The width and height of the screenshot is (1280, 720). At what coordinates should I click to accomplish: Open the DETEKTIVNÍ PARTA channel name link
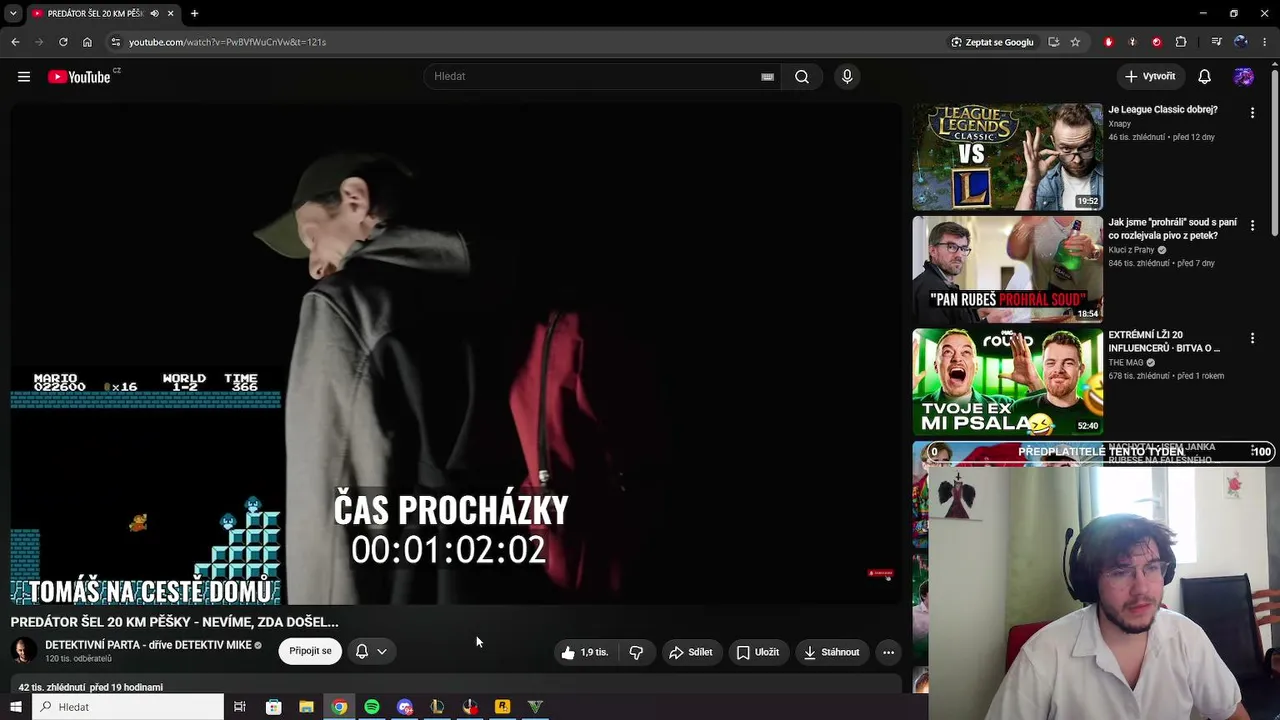pos(148,645)
